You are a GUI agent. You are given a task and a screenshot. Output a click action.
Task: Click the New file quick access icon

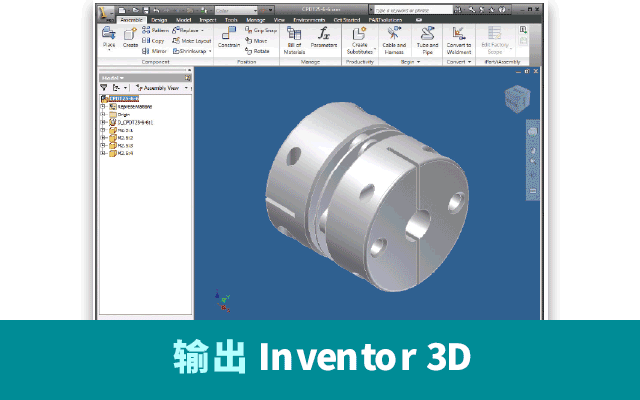coord(122,10)
